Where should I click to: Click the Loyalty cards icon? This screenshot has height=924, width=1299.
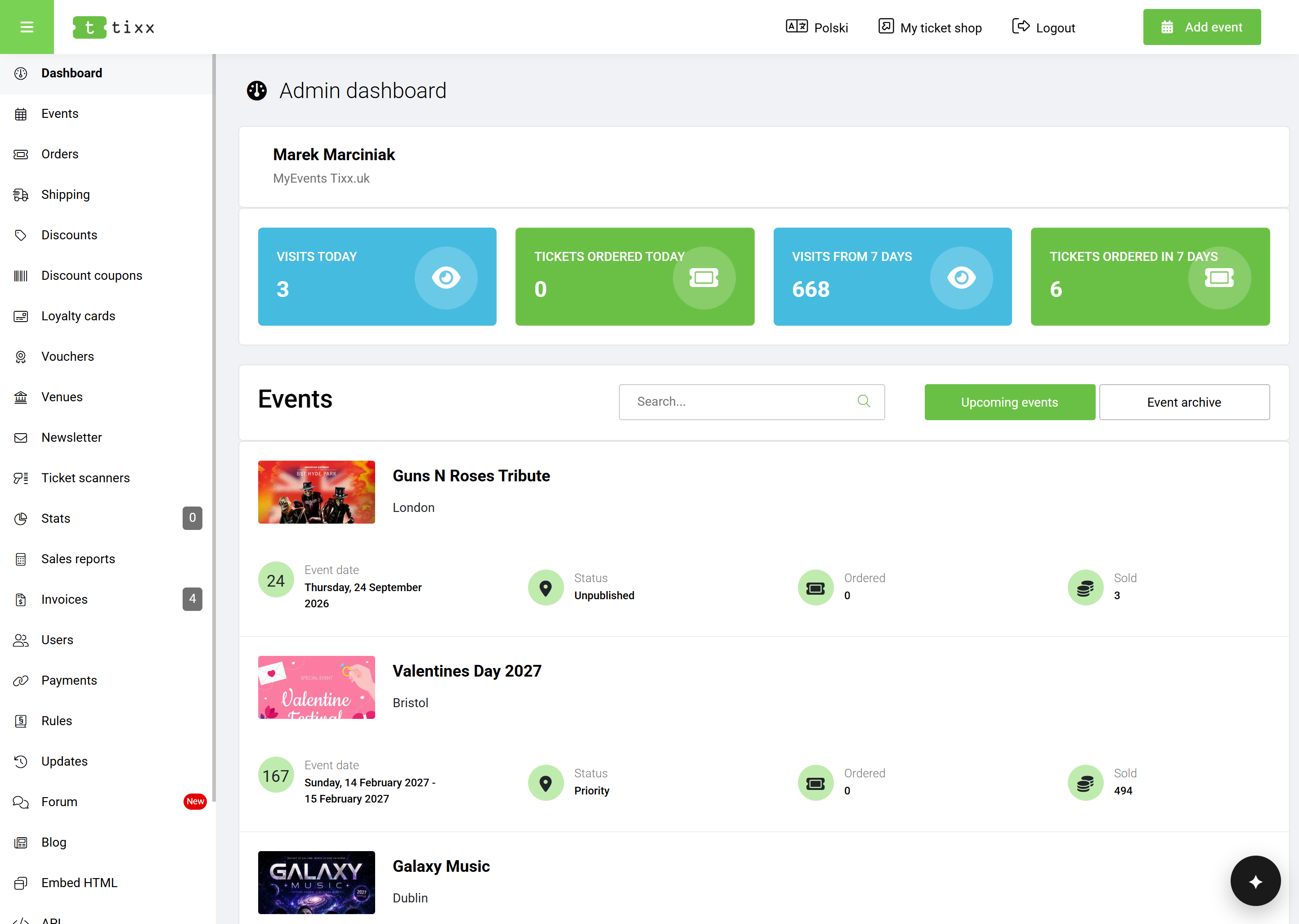tap(21, 316)
